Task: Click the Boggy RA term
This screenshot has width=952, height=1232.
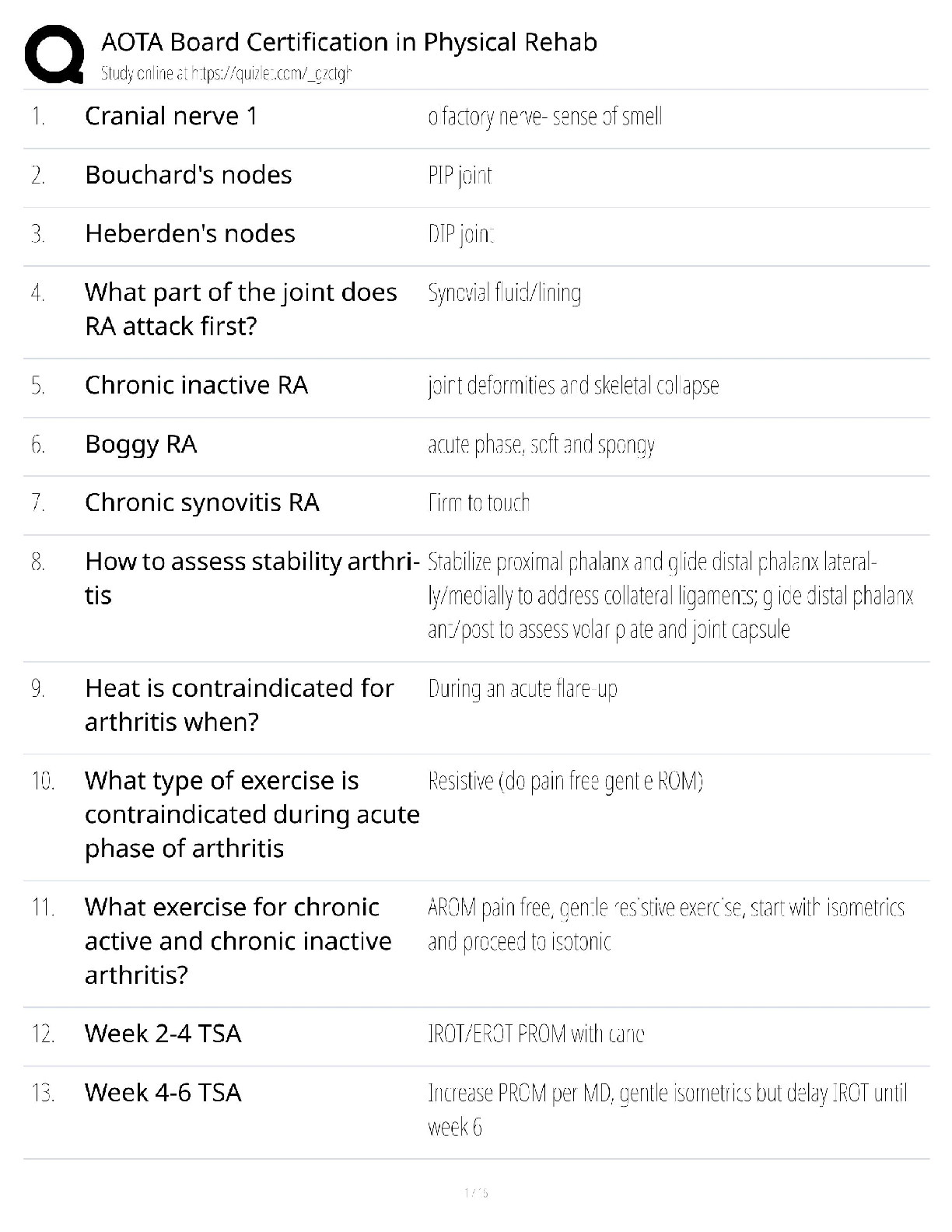Action: pos(141,444)
